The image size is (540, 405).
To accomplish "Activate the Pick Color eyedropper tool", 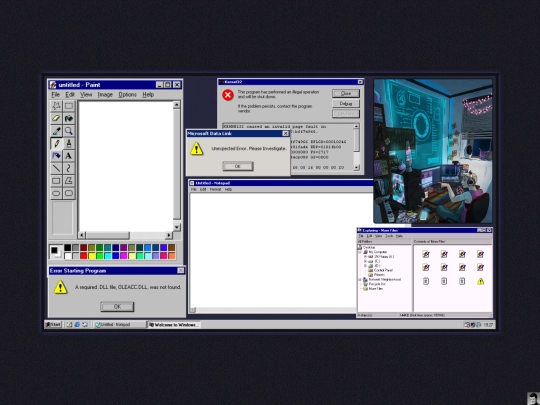I will pos(56,131).
